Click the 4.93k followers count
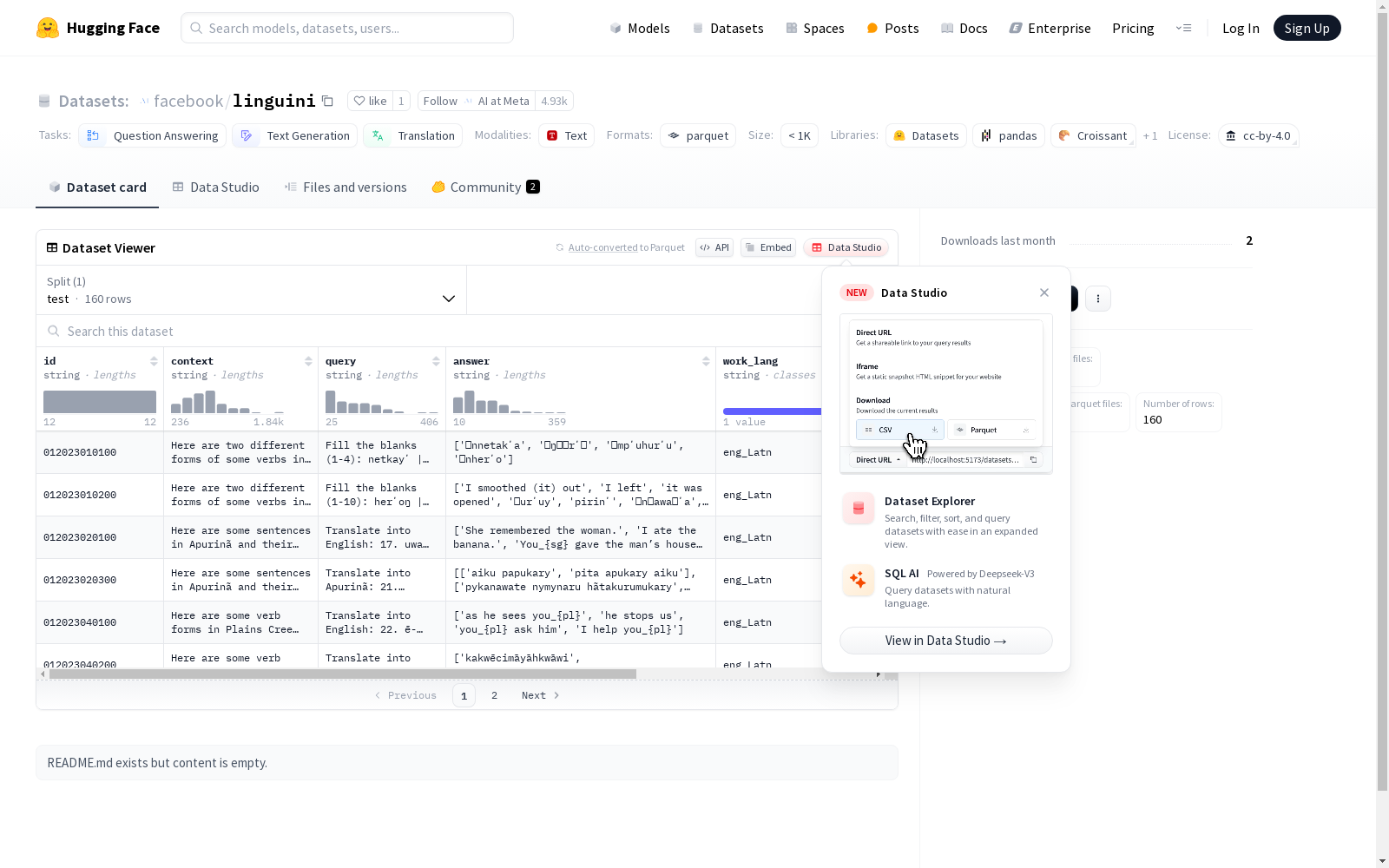The image size is (1389, 868). pyautogui.click(x=554, y=101)
